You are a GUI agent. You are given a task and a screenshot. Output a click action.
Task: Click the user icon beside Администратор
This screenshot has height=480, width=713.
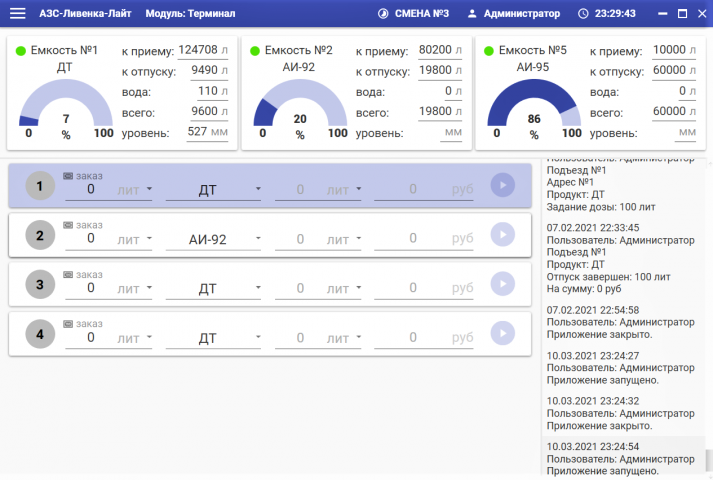click(472, 14)
